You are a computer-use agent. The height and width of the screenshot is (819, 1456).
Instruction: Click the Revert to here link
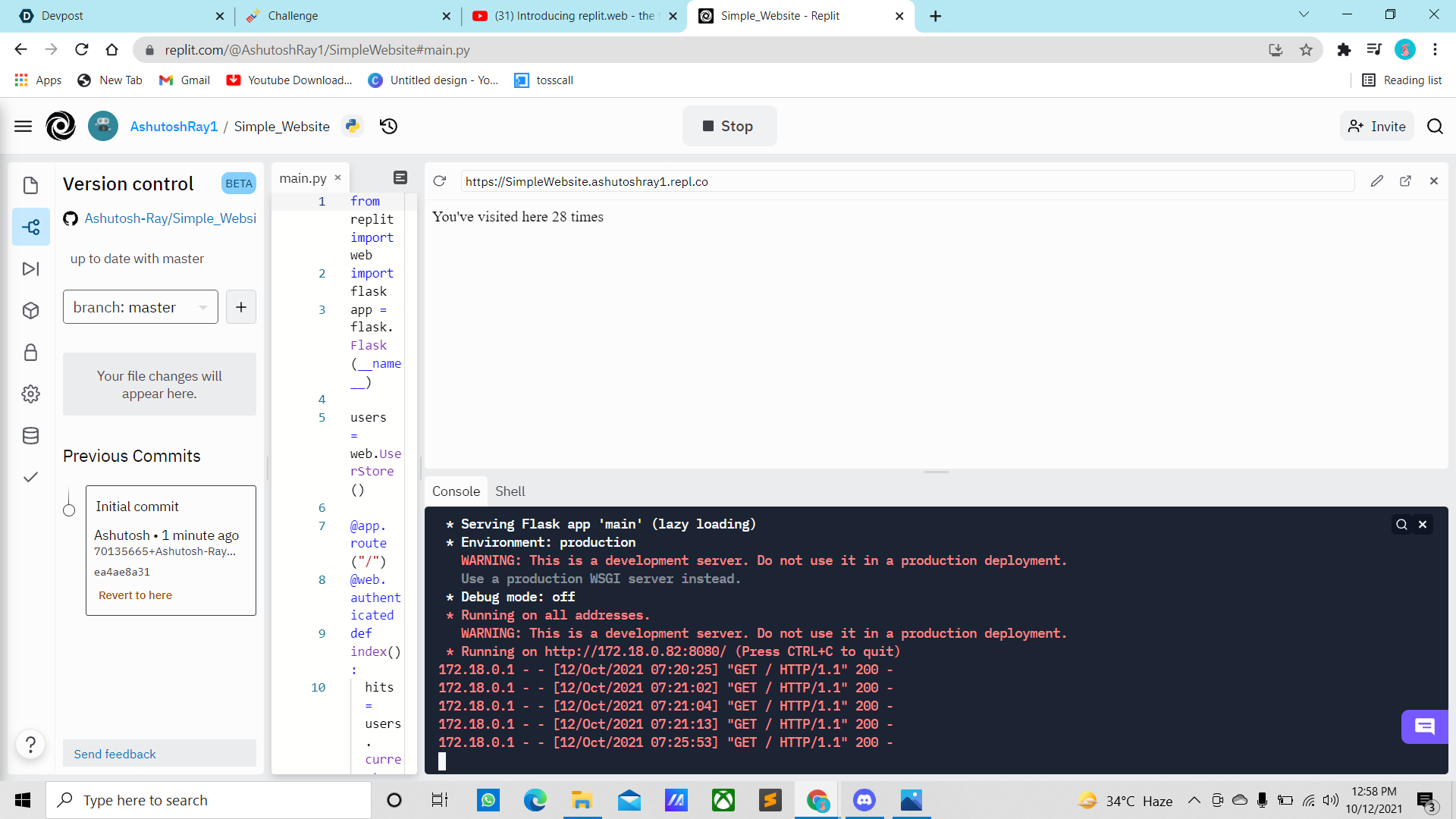(x=135, y=595)
